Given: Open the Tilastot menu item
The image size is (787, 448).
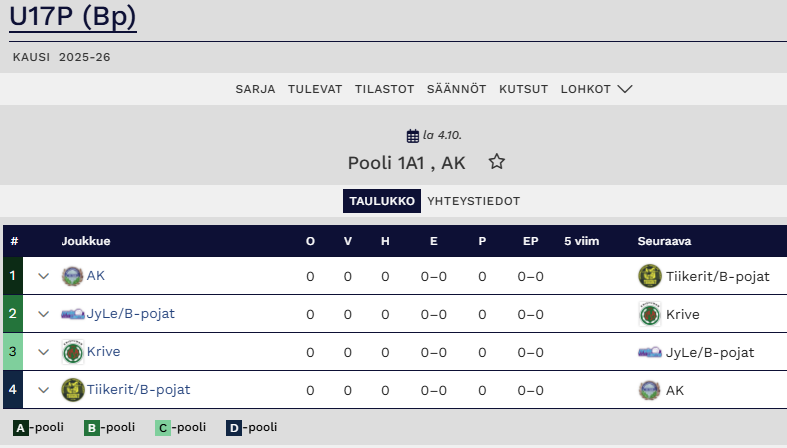Looking at the screenshot, I should (x=384, y=89).
